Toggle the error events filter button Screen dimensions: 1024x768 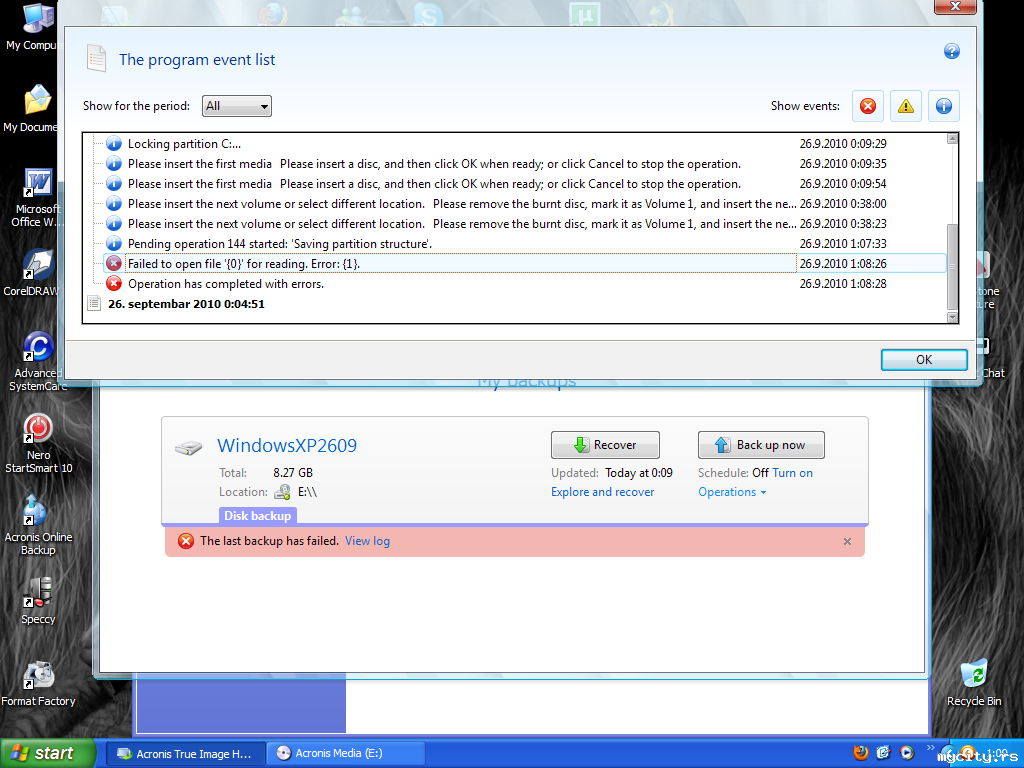[867, 106]
